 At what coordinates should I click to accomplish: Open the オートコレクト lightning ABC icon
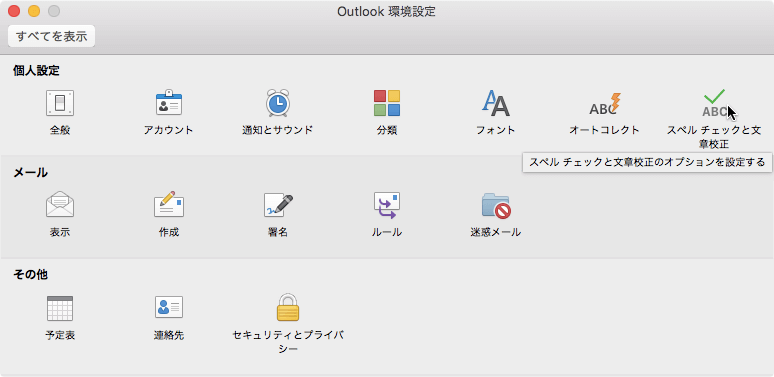pyautogui.click(x=605, y=104)
